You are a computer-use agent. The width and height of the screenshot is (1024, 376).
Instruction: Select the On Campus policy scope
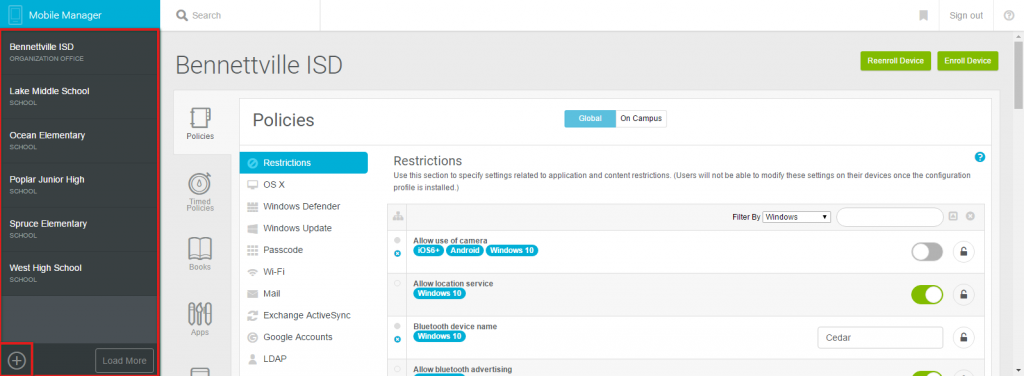641,119
